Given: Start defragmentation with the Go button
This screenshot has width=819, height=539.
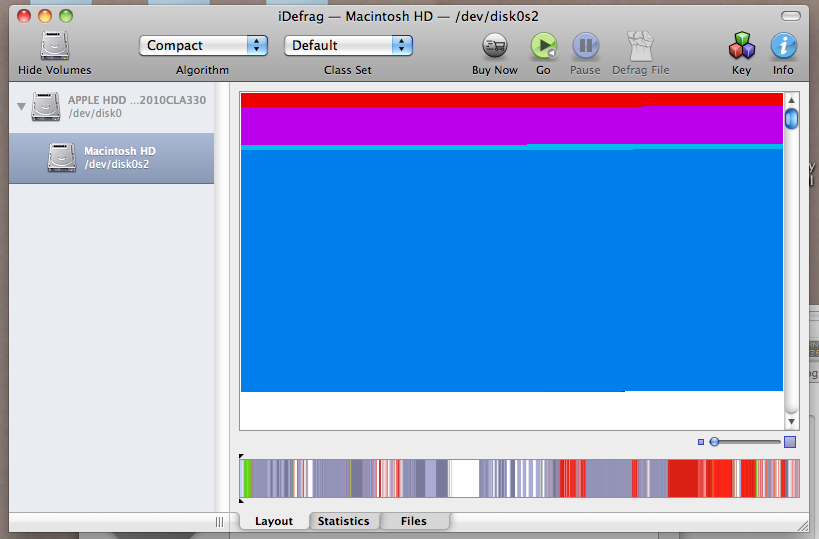Looking at the screenshot, I should coord(543,46).
